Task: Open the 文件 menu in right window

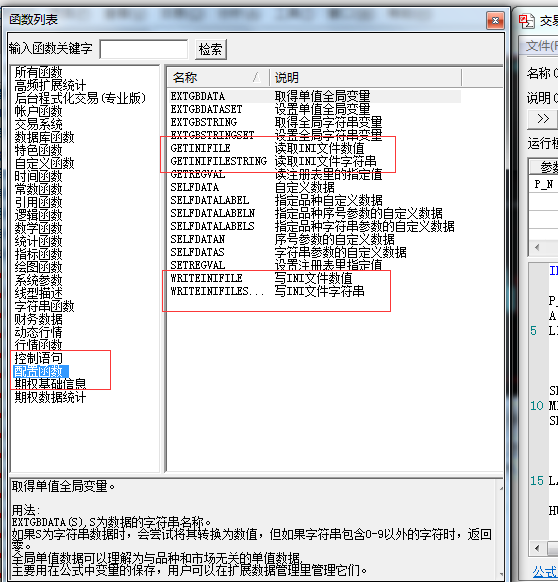Action: (542, 46)
